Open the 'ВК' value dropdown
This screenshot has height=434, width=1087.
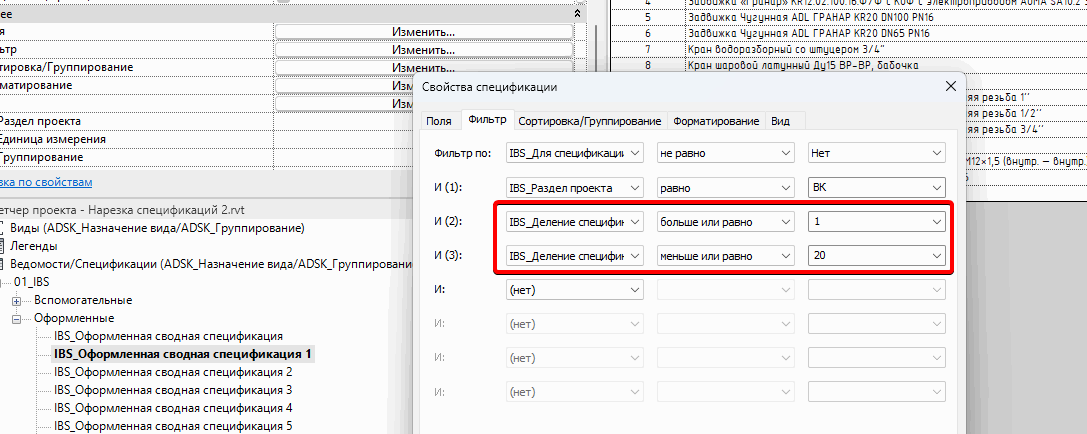(877, 187)
